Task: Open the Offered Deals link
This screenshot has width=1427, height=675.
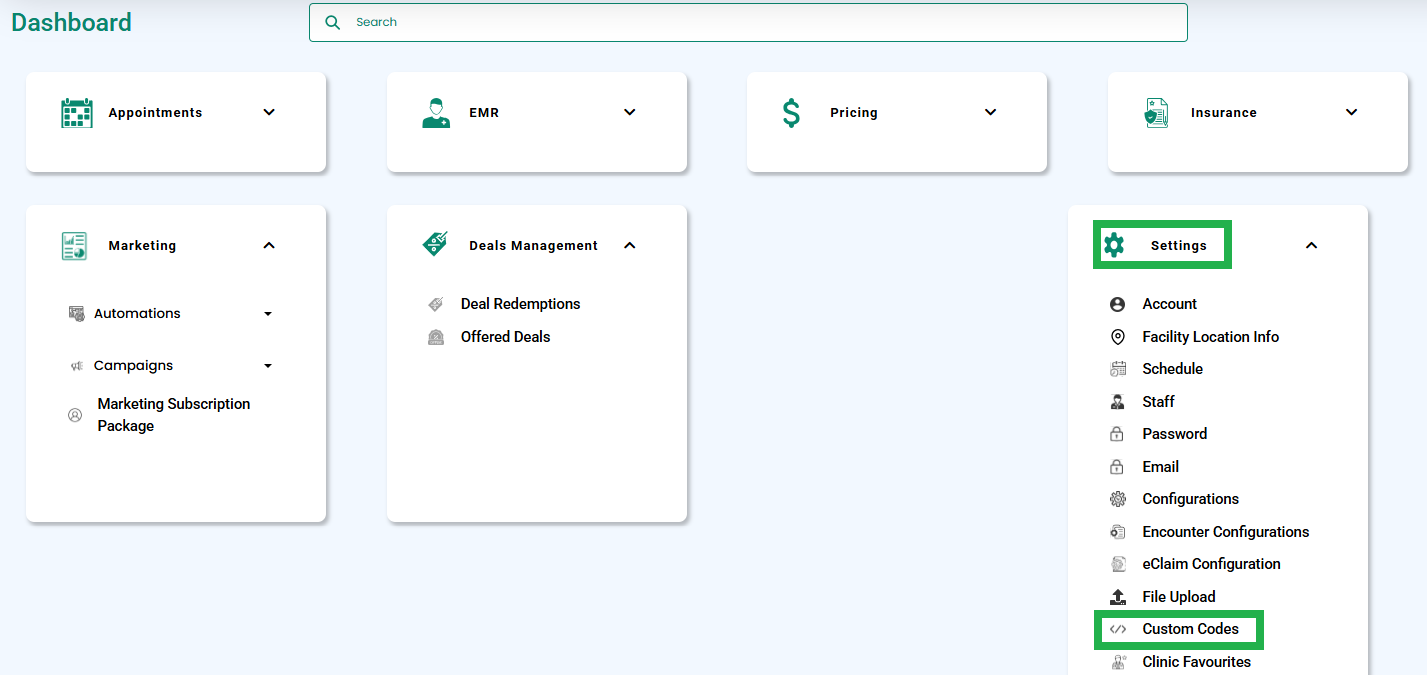Action: 505,337
